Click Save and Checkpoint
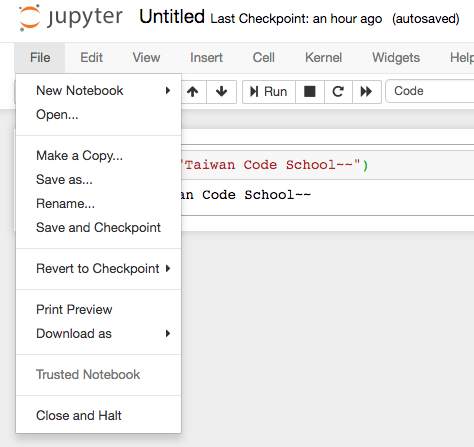 pyautogui.click(x=98, y=228)
